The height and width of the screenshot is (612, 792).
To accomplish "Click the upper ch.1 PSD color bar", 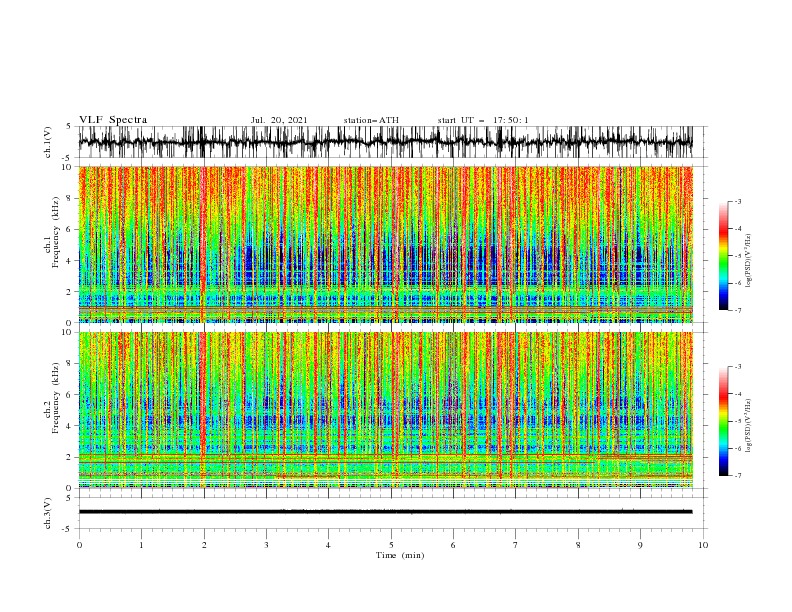I will point(723,255).
